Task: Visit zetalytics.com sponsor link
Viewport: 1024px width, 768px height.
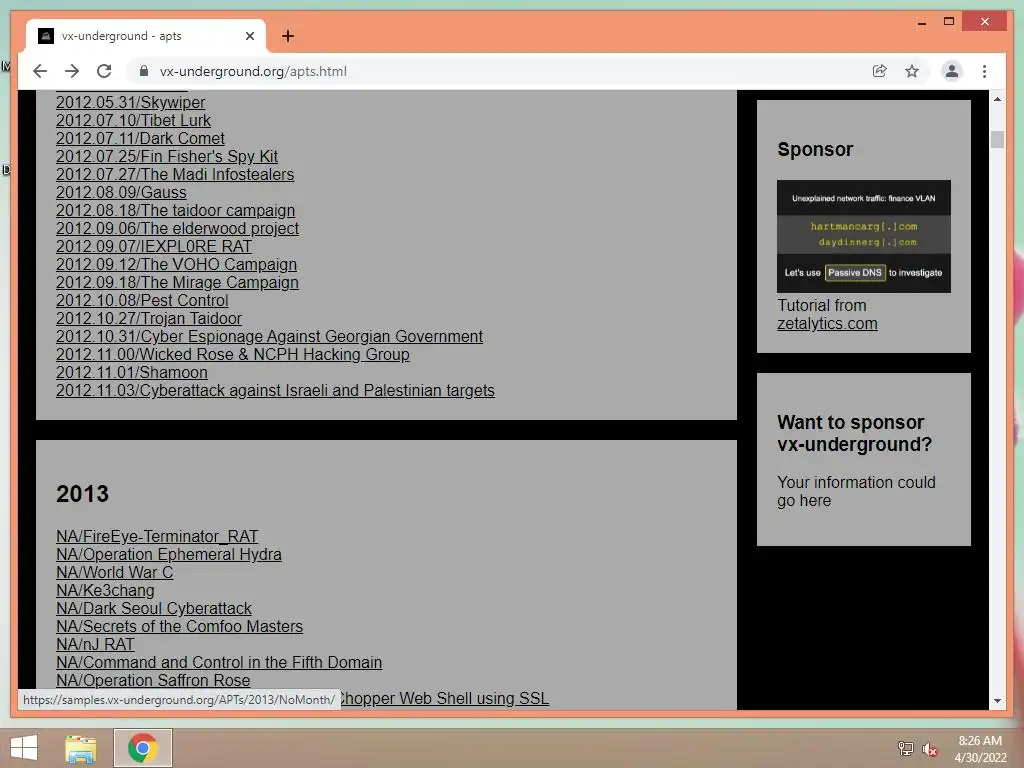Action: (x=827, y=323)
